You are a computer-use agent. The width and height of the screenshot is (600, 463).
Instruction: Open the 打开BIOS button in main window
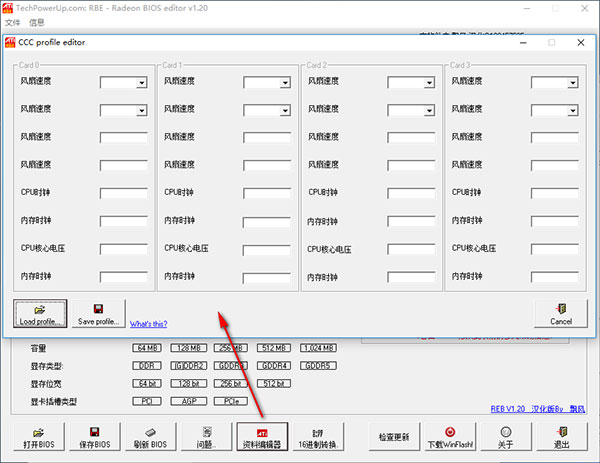tap(39, 437)
